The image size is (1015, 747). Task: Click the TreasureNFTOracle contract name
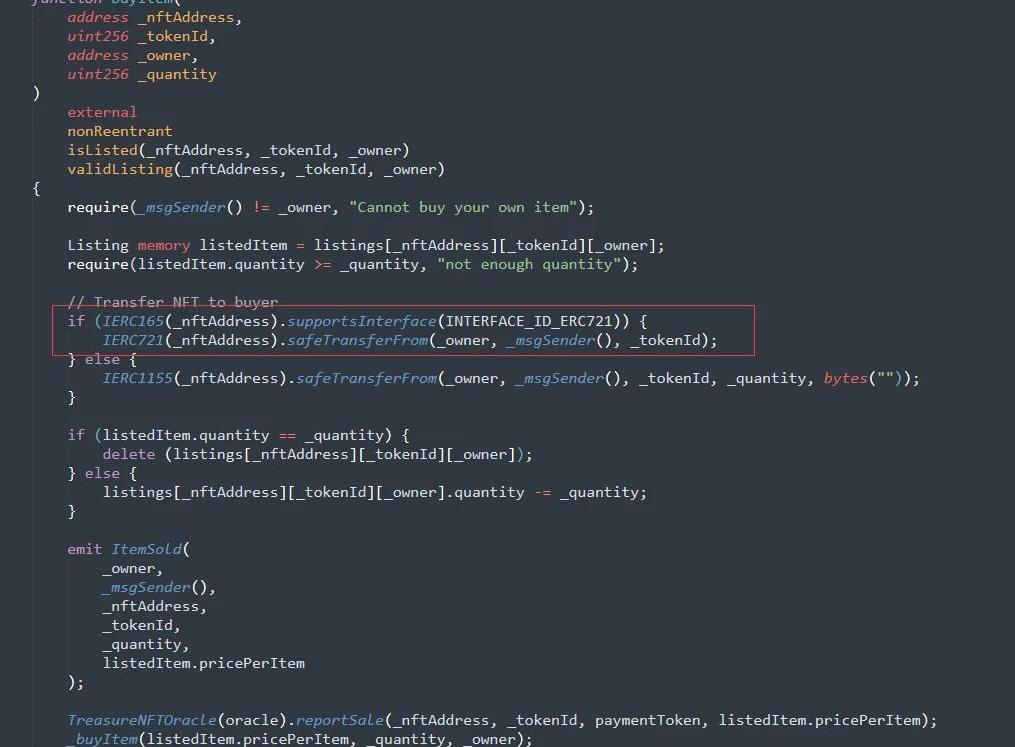click(141, 720)
